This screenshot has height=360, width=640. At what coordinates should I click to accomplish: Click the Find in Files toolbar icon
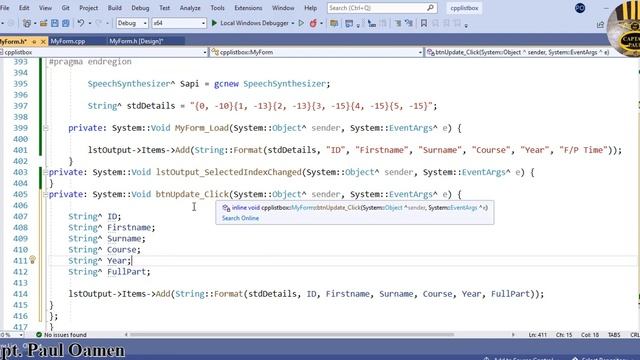(334, 23)
